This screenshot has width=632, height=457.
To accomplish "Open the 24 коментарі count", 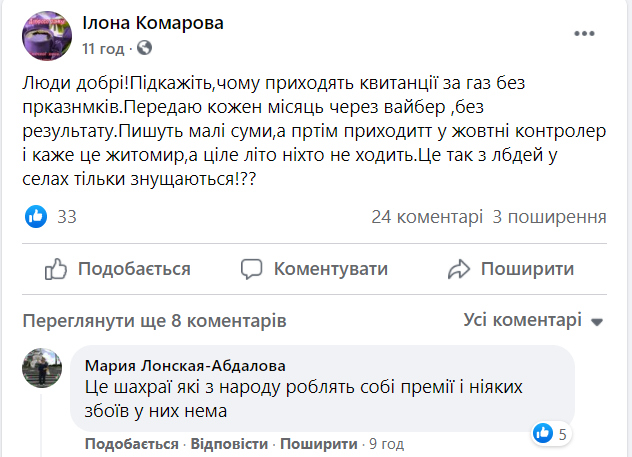I will [x=427, y=216].
